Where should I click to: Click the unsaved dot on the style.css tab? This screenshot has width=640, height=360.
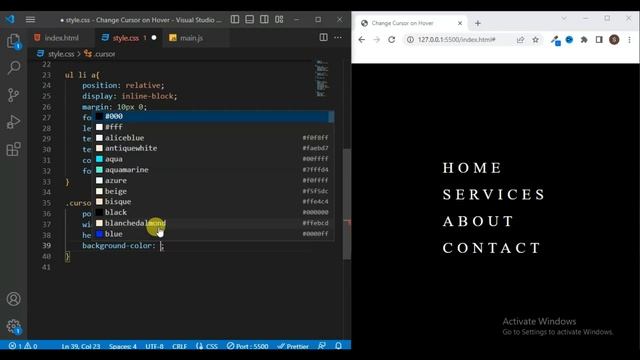click(x=154, y=38)
